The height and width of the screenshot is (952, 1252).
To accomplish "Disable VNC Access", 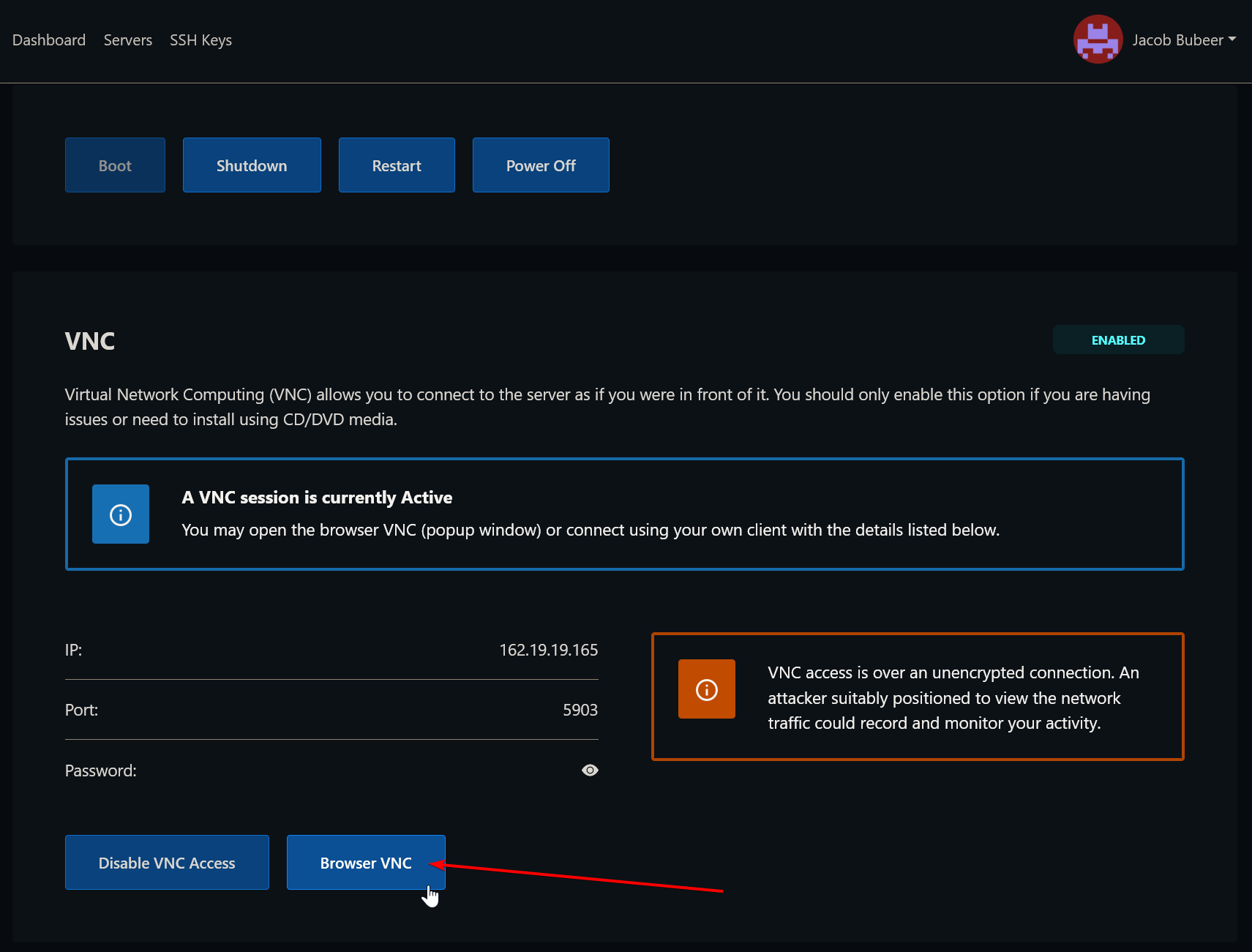I will pyautogui.click(x=167, y=863).
